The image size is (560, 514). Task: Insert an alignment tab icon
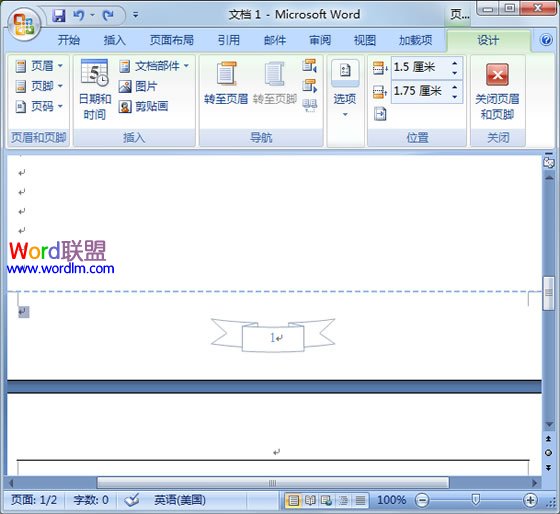click(380, 114)
